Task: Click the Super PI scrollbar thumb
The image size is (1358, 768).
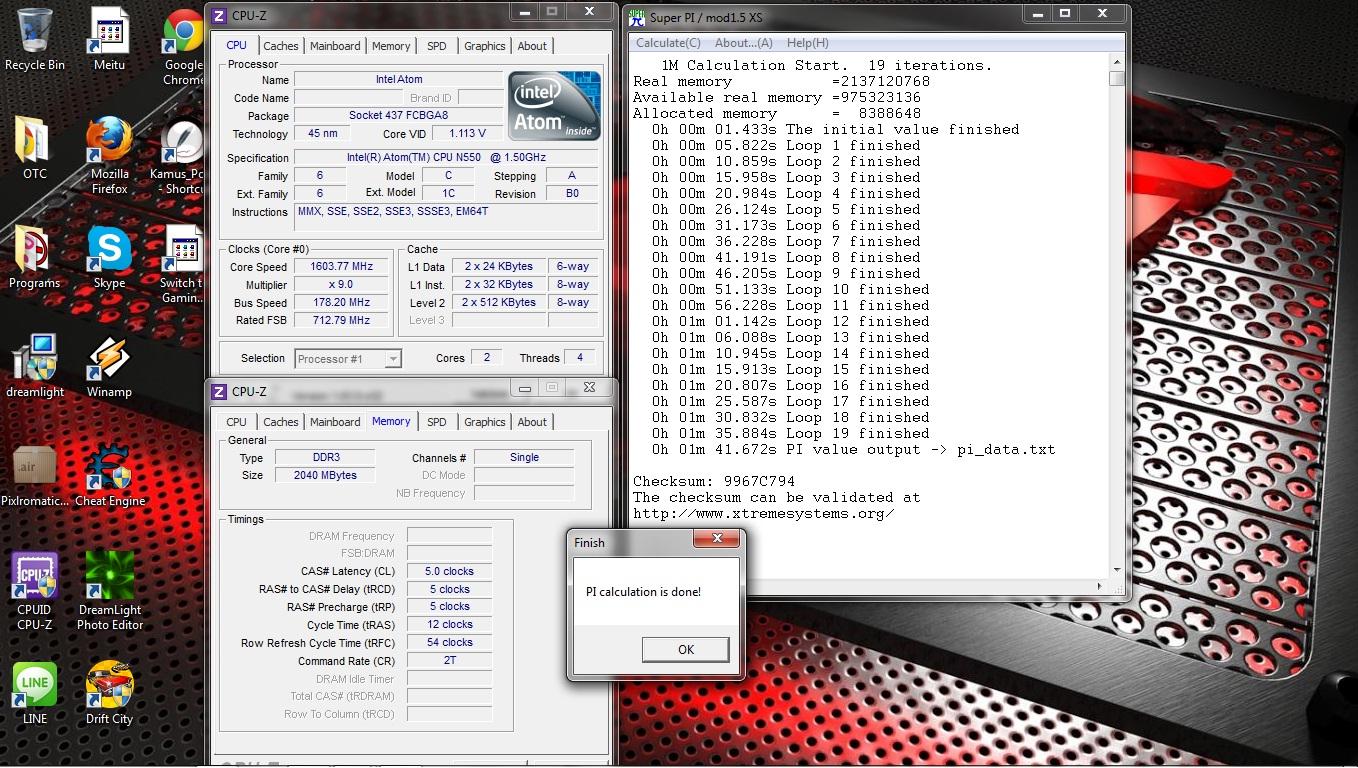Action: (1117, 78)
